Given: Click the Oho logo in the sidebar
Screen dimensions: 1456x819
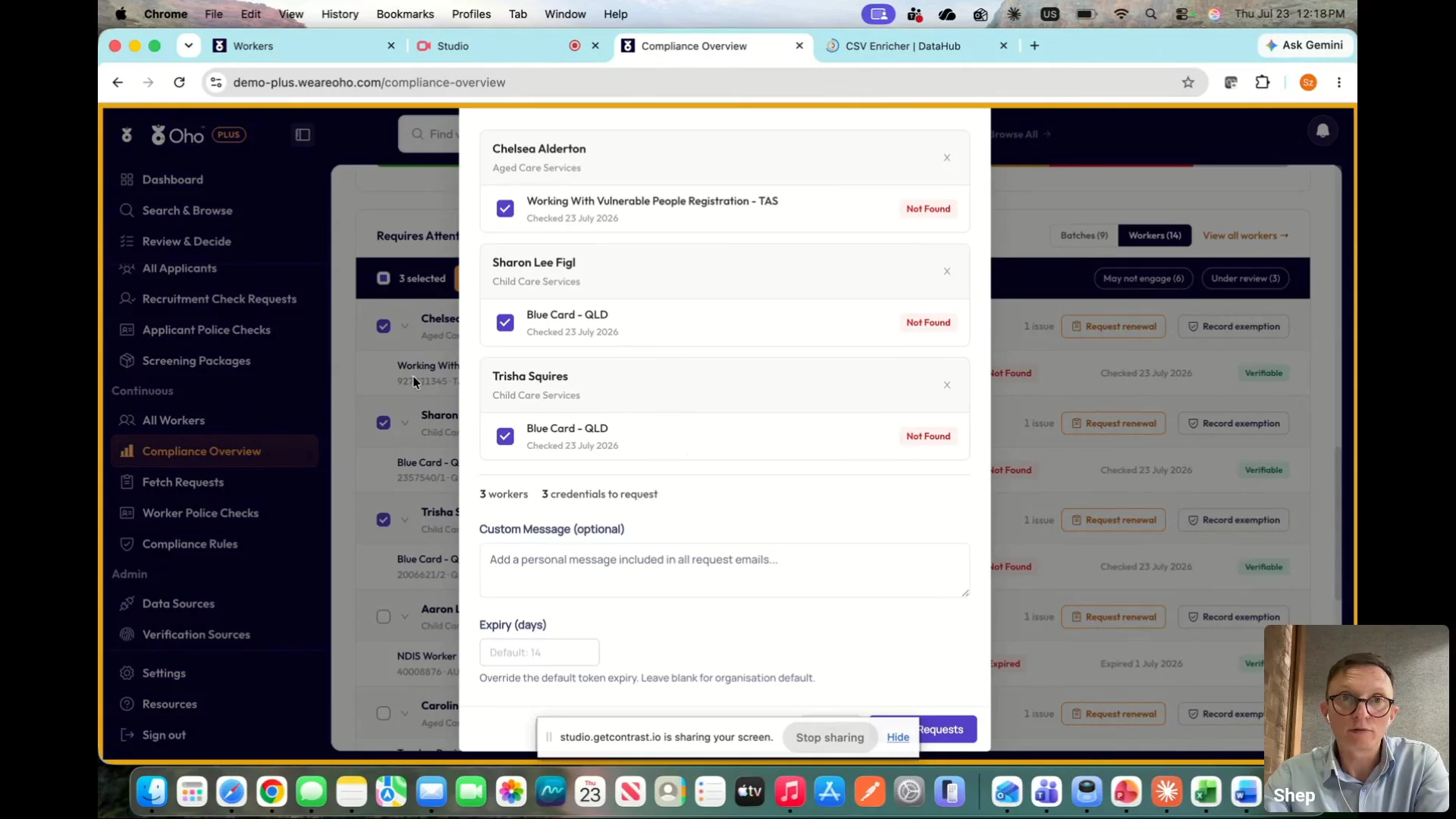Looking at the screenshot, I should point(177,135).
